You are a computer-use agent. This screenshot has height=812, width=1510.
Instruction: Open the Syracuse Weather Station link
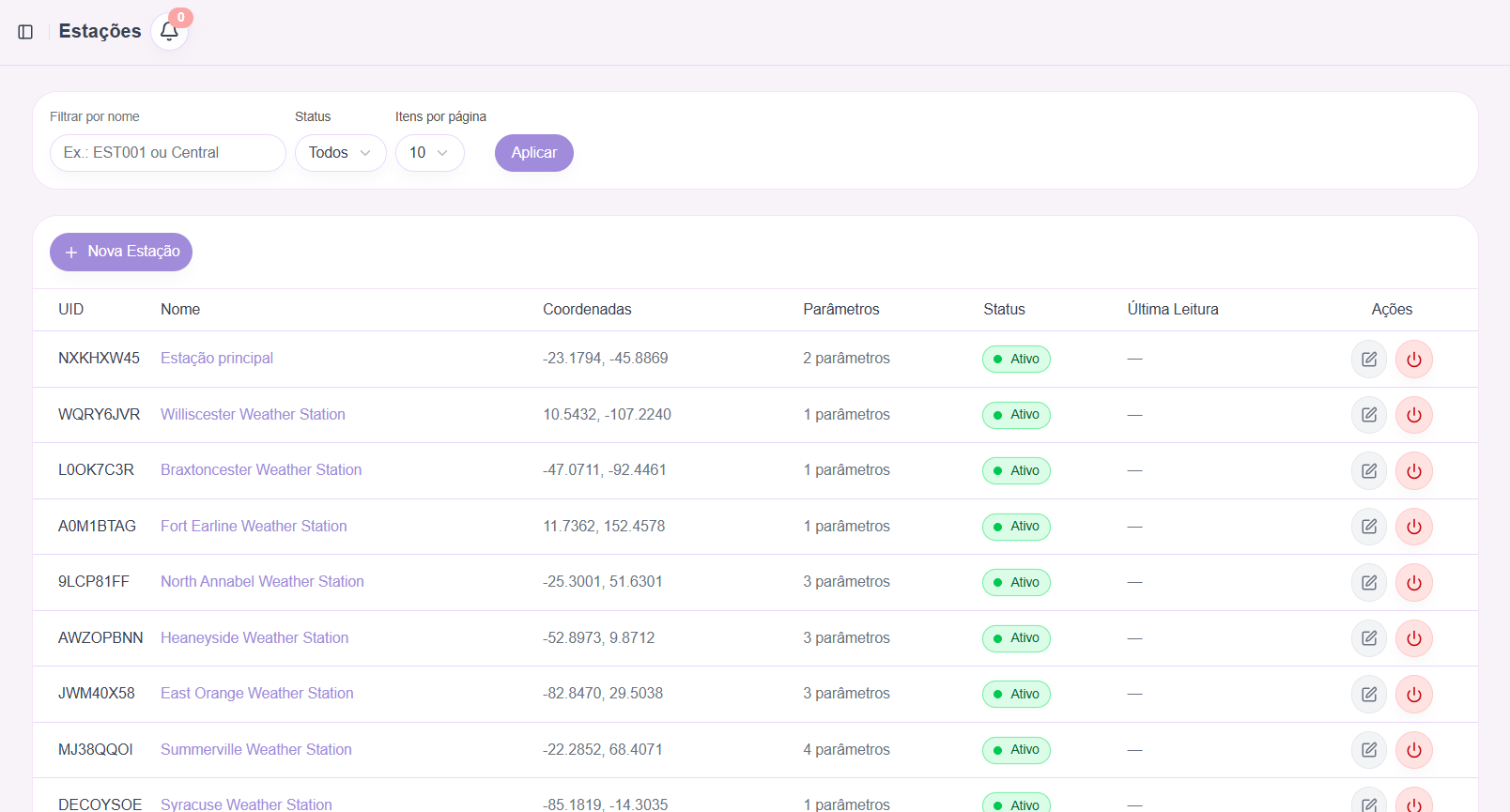[246, 804]
